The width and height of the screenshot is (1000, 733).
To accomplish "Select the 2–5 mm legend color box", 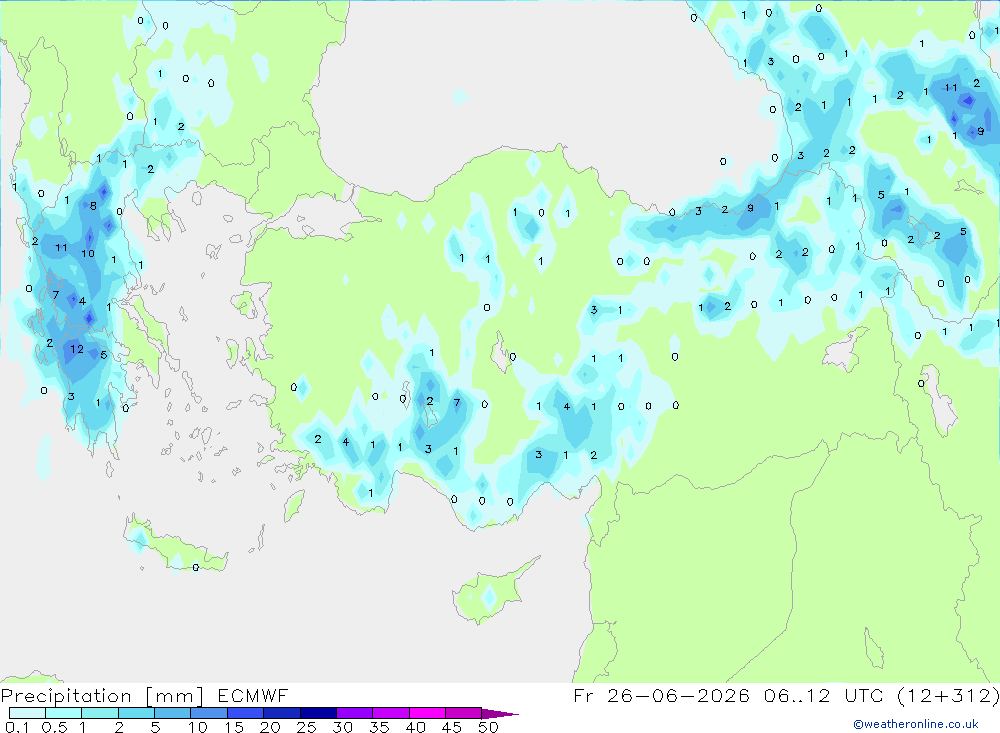I will [x=136, y=713].
